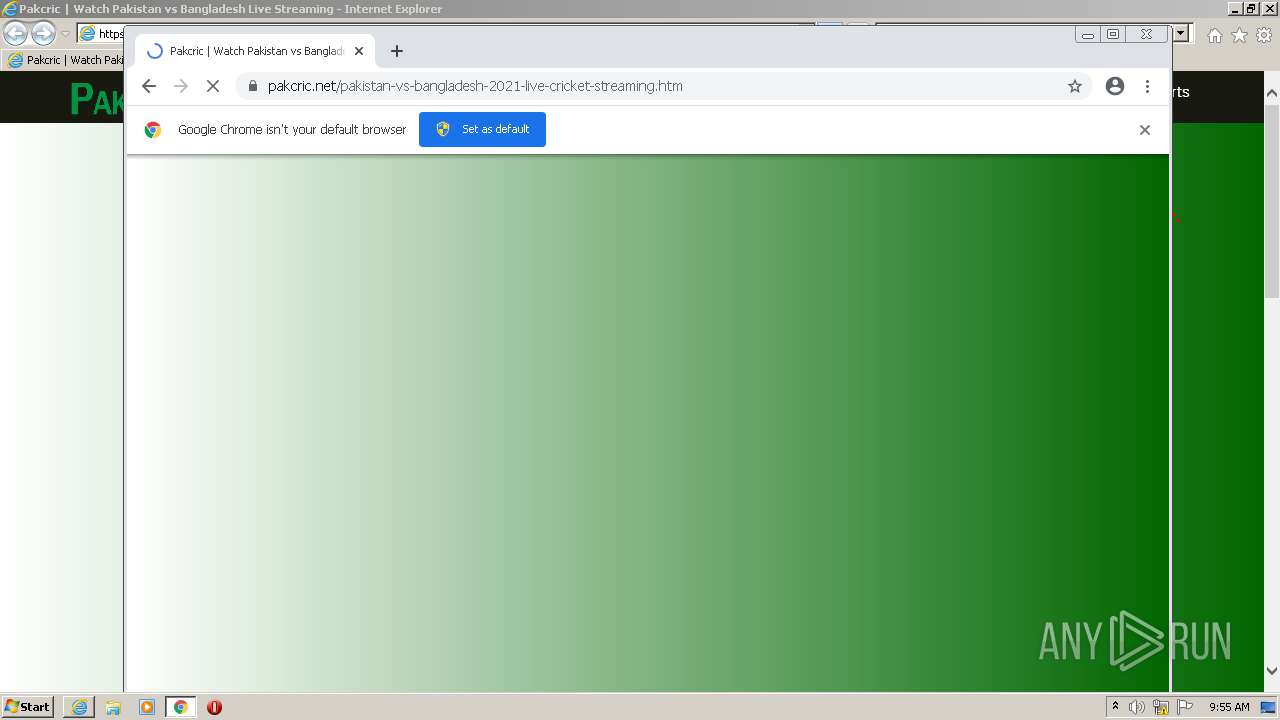Click the Internet Explorer vertical scrollbar thumb

pyautogui.click(x=1272, y=200)
